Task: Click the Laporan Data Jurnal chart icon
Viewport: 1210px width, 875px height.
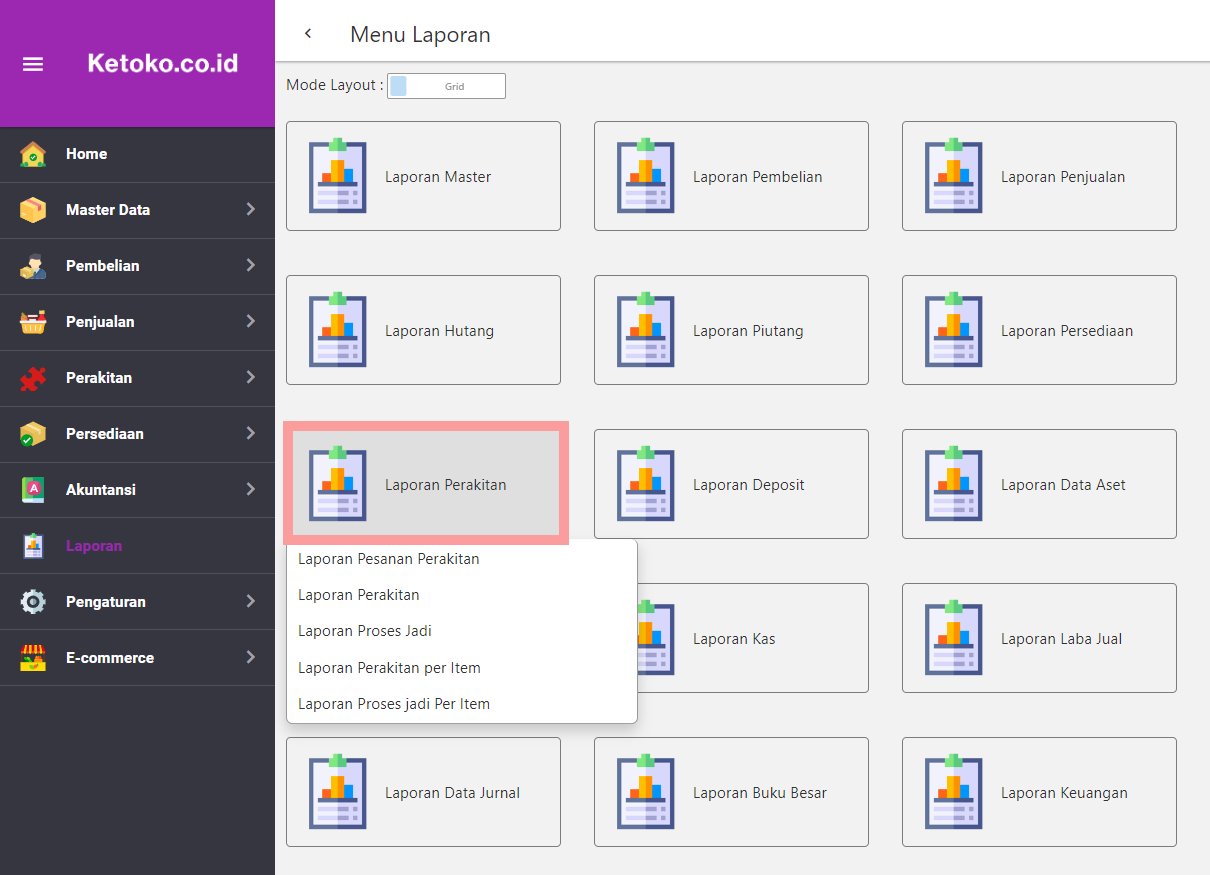Action: [x=338, y=792]
